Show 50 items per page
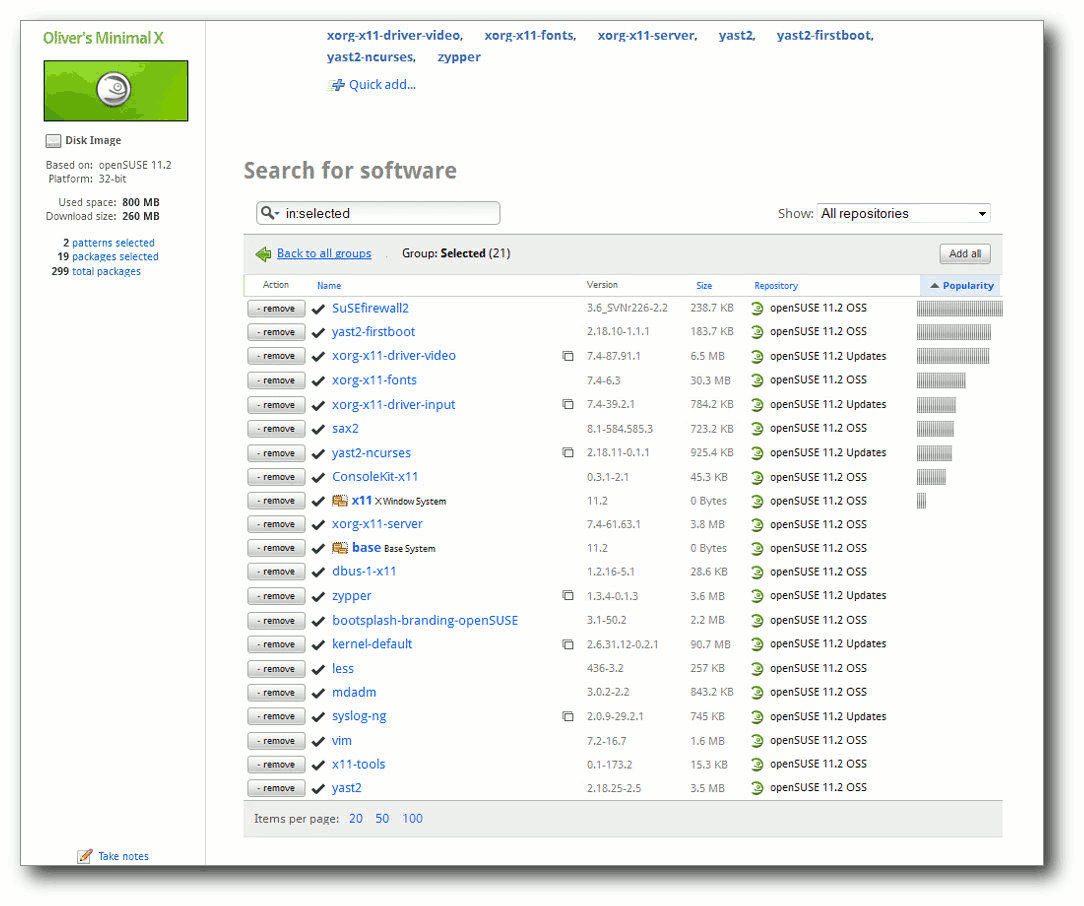Image resolution: width=1084 pixels, height=906 pixels. click(x=382, y=819)
